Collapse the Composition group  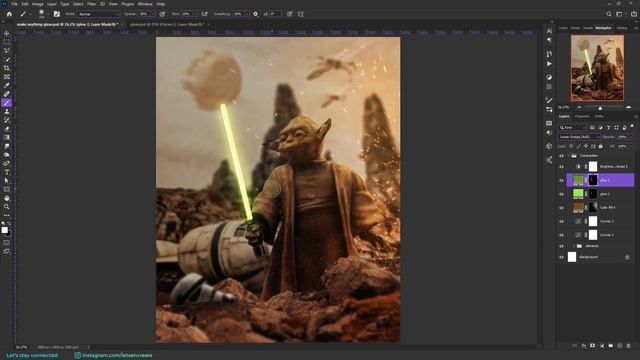pyautogui.click(x=568, y=156)
